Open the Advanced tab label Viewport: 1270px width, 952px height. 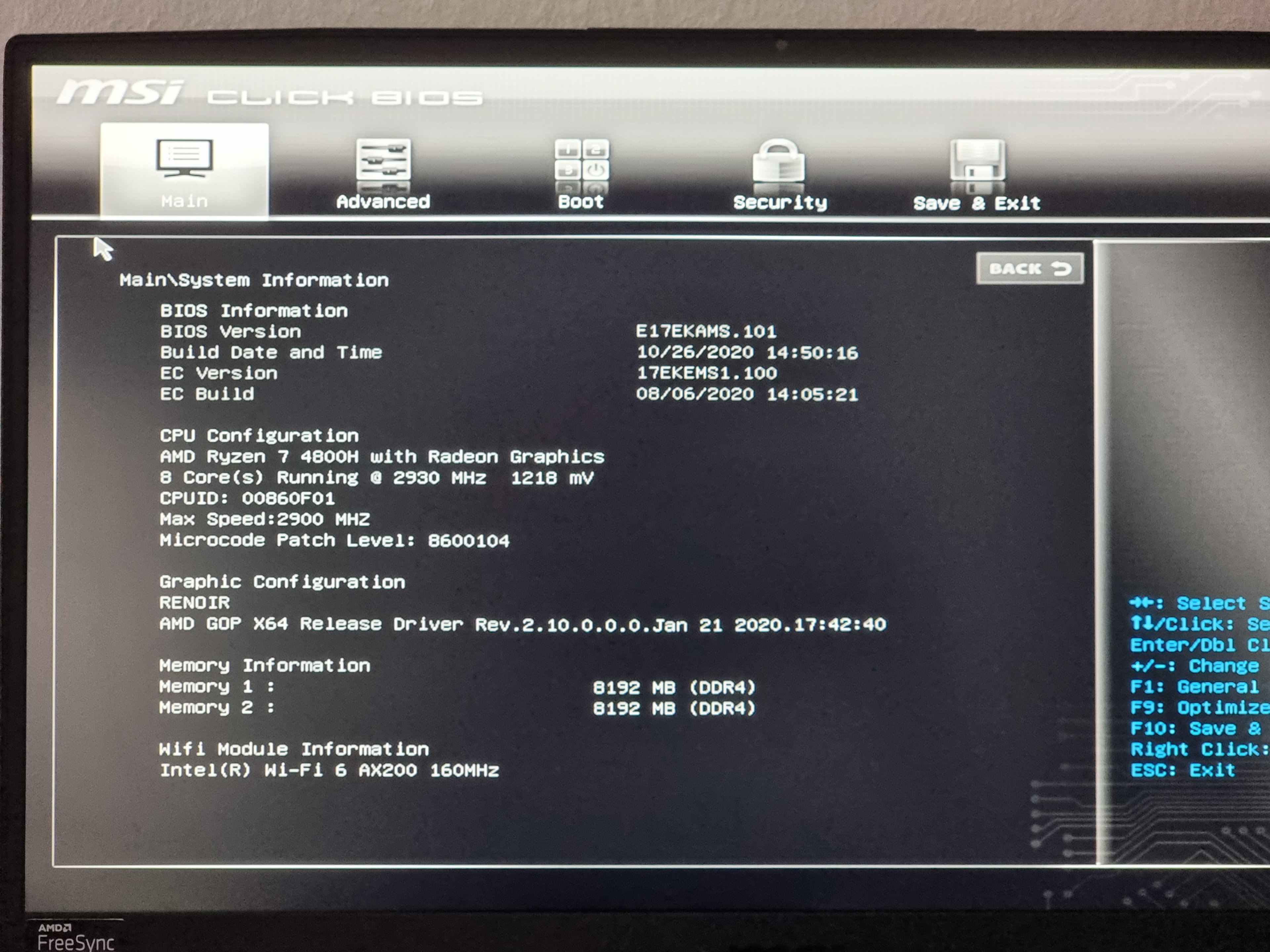click(x=383, y=202)
